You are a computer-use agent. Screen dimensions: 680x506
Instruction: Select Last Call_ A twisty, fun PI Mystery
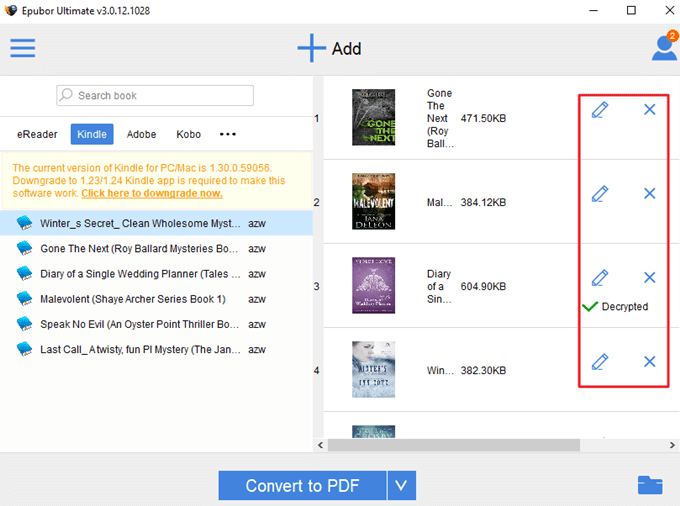point(156,349)
